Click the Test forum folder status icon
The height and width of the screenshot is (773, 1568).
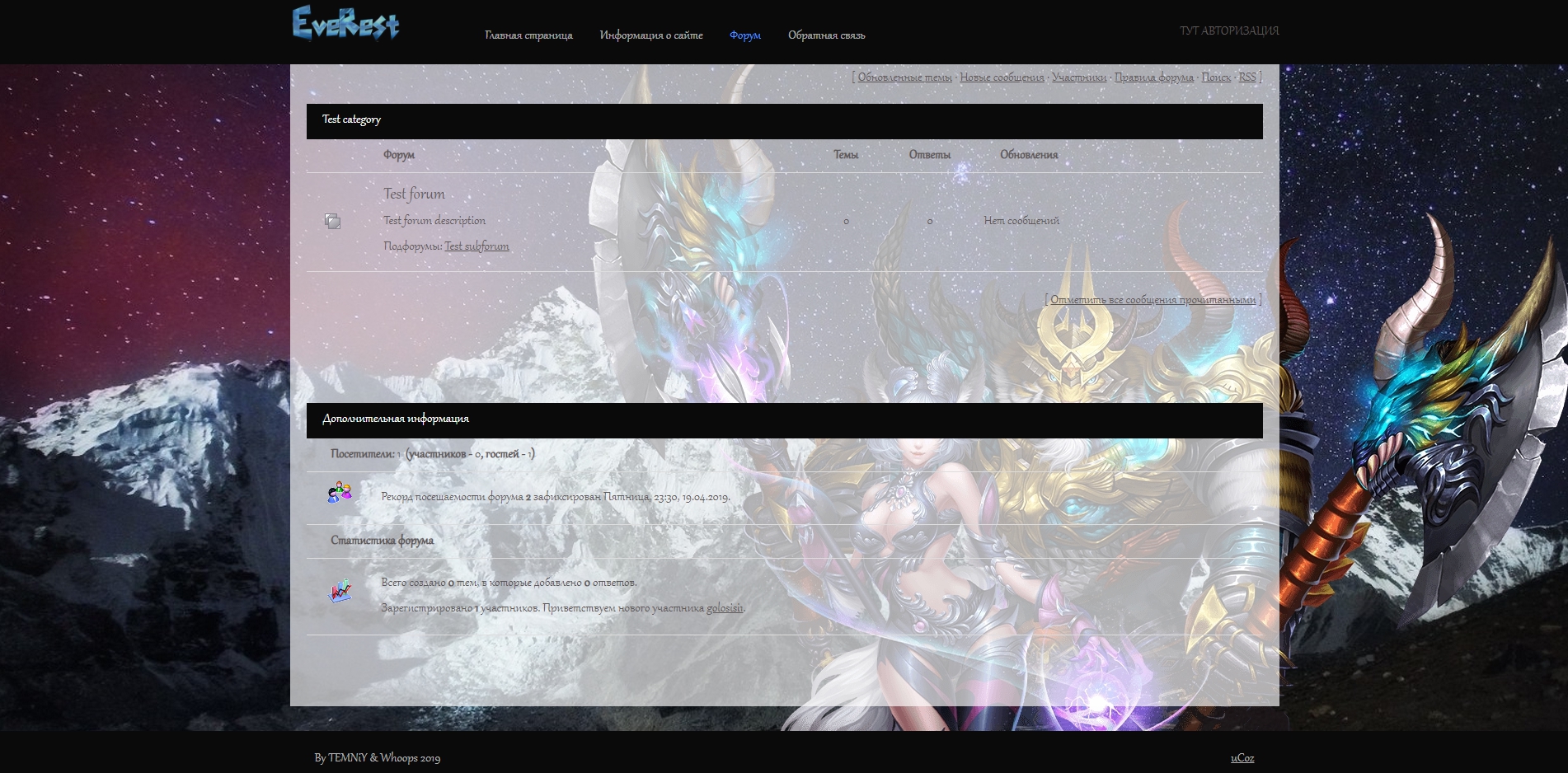point(332,221)
